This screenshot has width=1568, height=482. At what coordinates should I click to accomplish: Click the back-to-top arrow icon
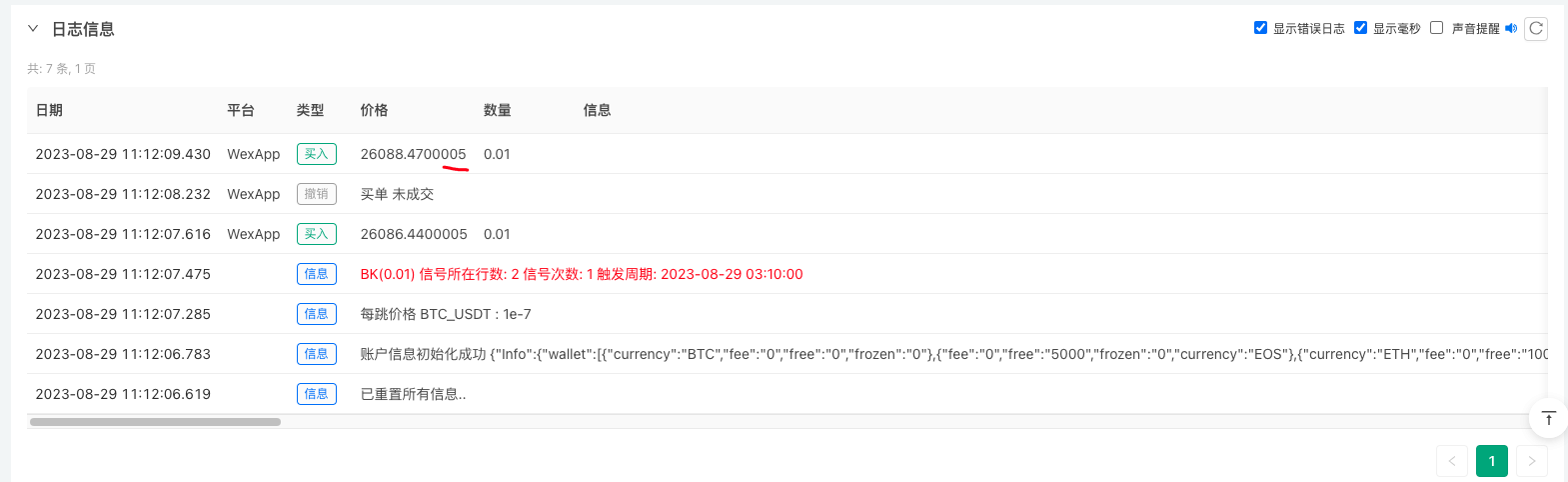pos(1548,418)
